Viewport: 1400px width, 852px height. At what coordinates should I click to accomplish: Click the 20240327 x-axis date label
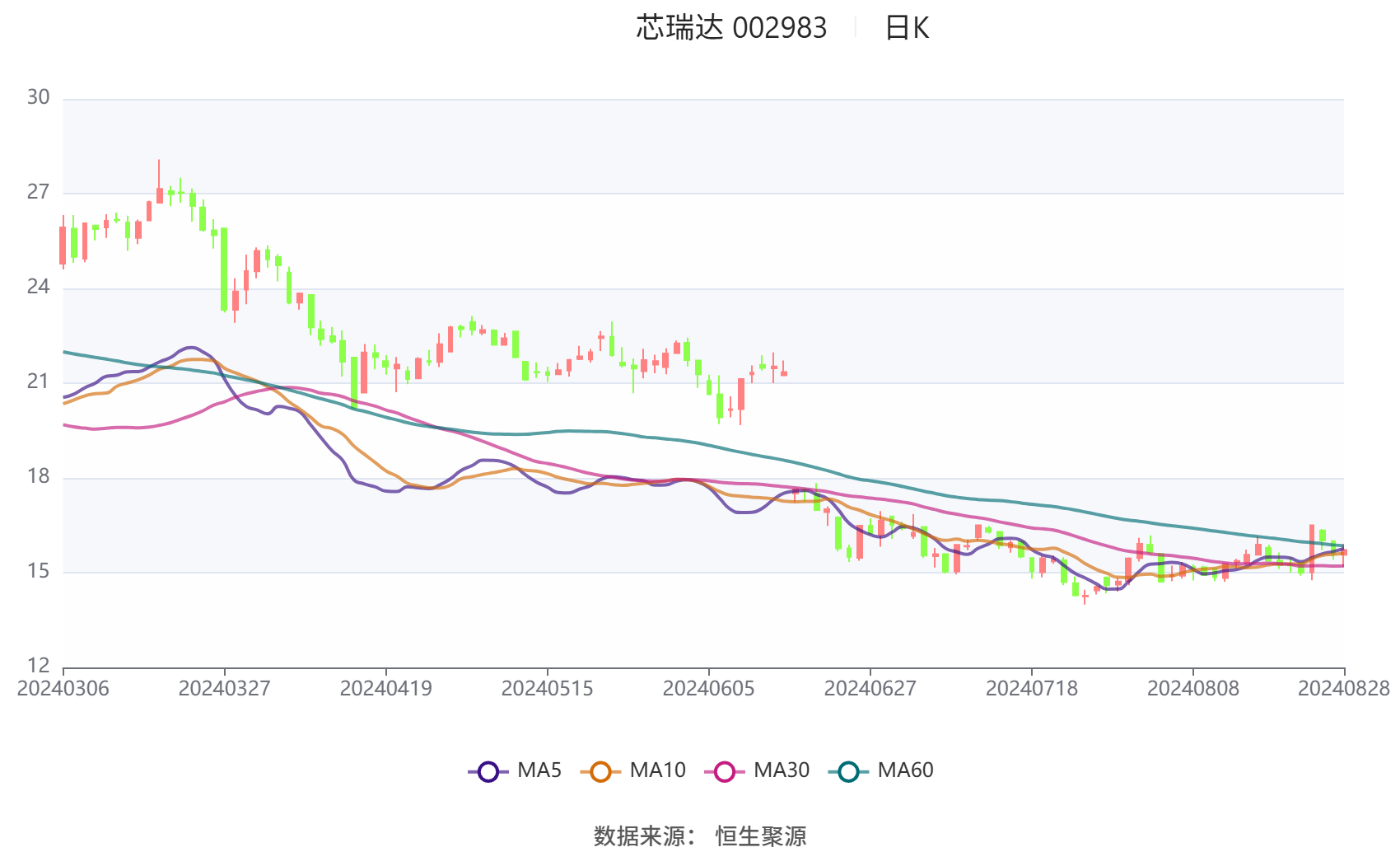(x=225, y=689)
